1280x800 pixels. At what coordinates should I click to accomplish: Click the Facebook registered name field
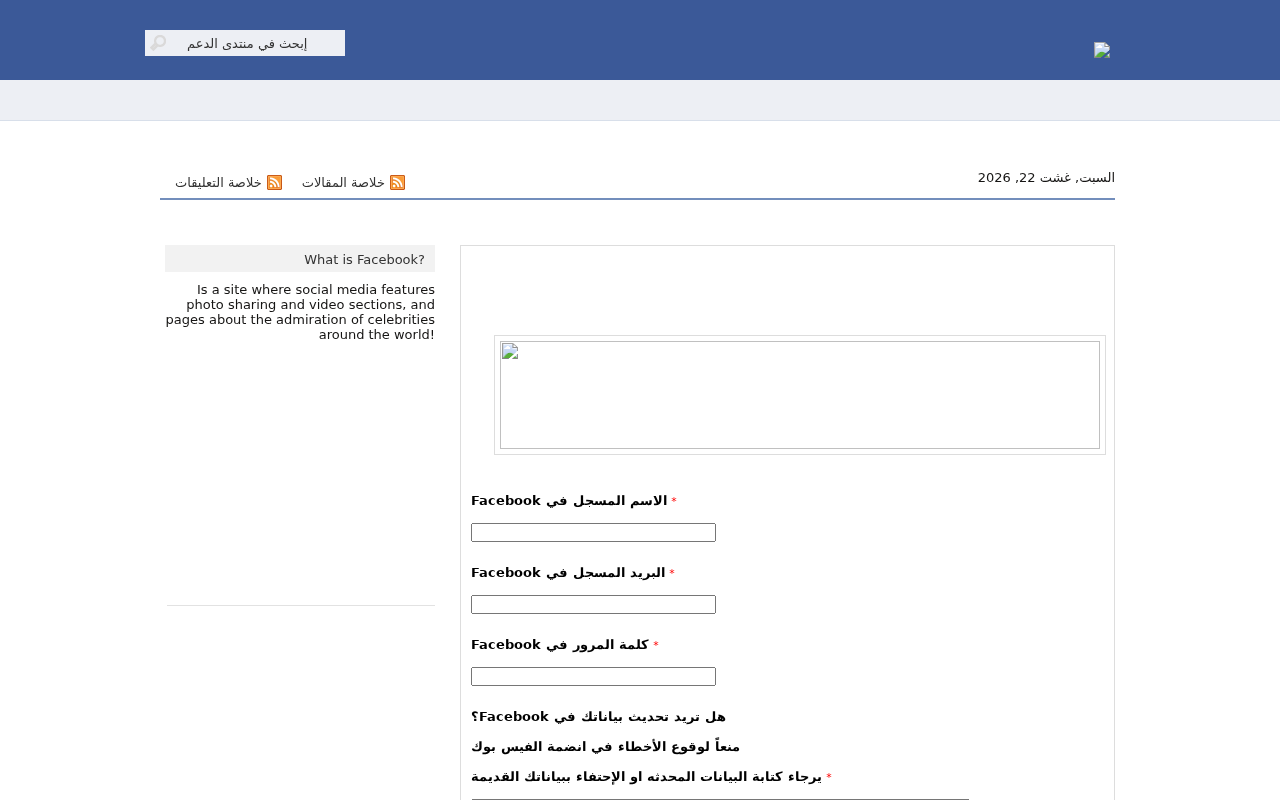pos(593,532)
